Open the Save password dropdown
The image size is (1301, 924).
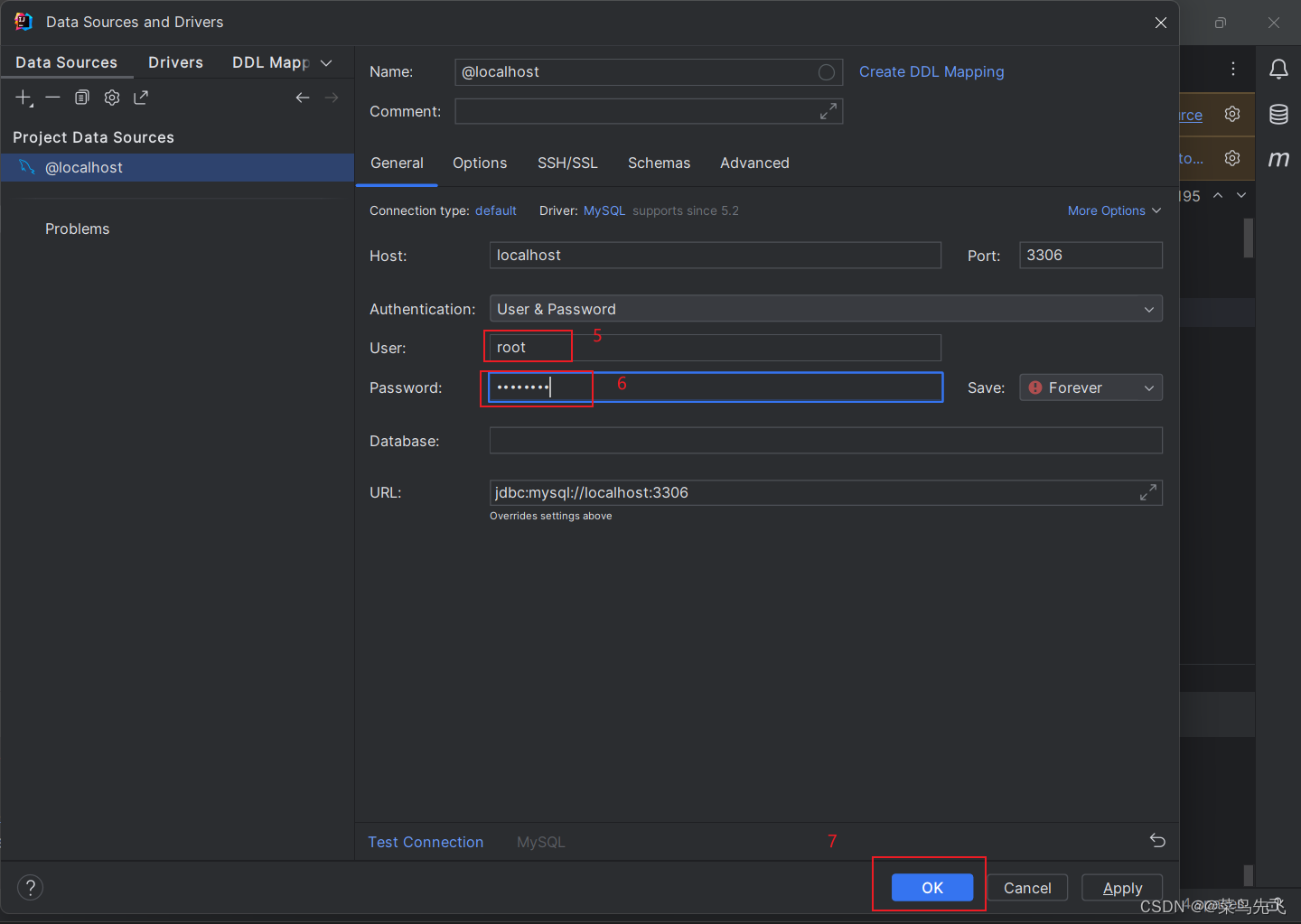(x=1090, y=387)
